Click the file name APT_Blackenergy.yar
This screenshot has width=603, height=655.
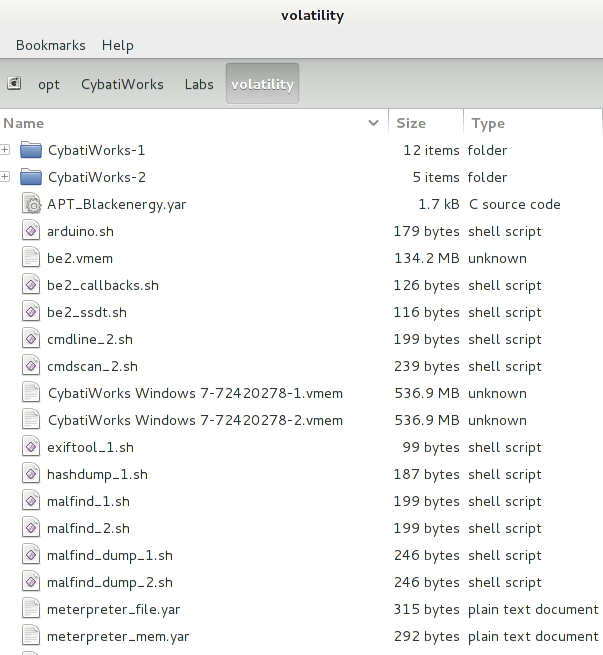pos(117,205)
